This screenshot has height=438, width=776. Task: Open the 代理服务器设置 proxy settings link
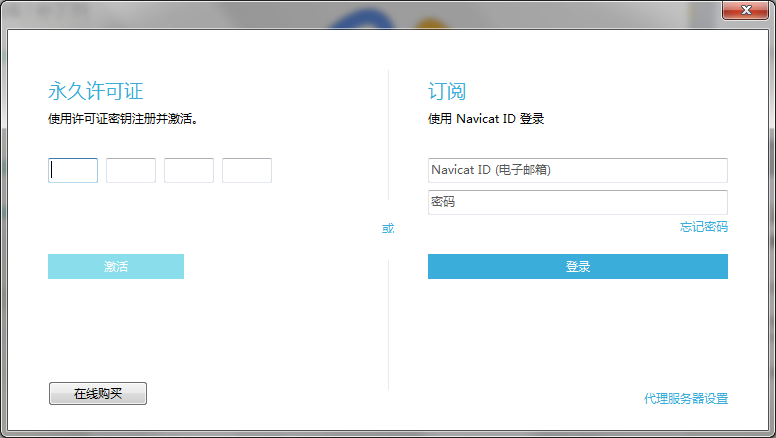pyautogui.click(x=686, y=398)
